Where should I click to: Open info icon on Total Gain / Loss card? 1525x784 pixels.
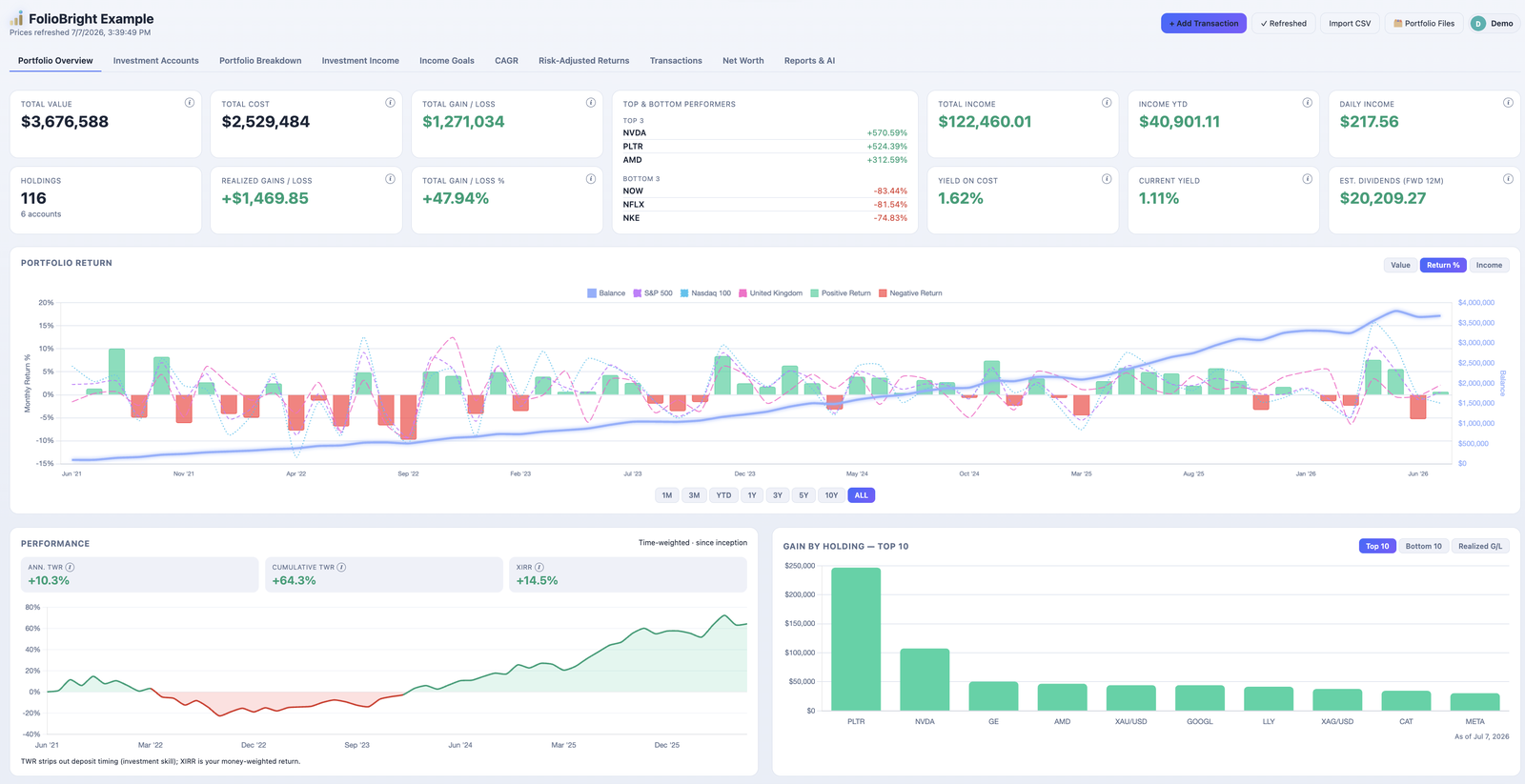[x=591, y=103]
